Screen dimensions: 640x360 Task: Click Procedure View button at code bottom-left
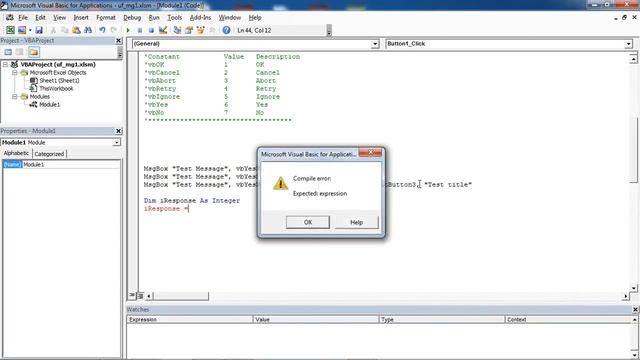pos(132,296)
